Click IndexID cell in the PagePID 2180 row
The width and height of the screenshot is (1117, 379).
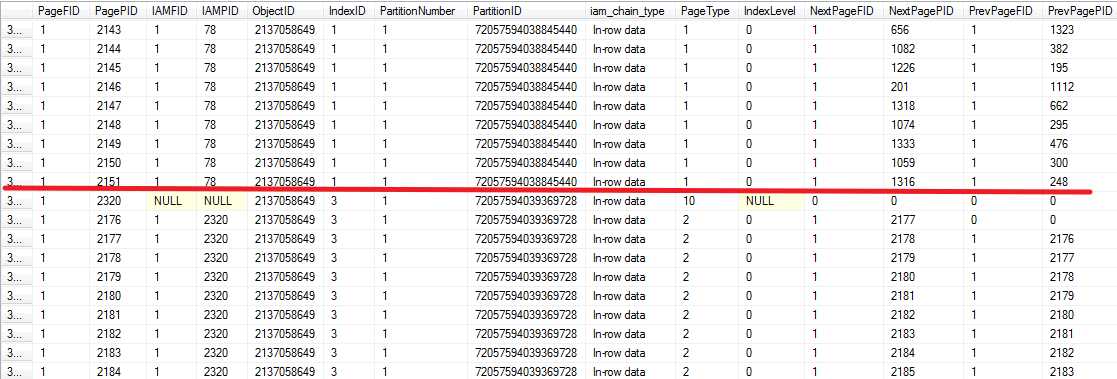pyautogui.click(x=348, y=296)
